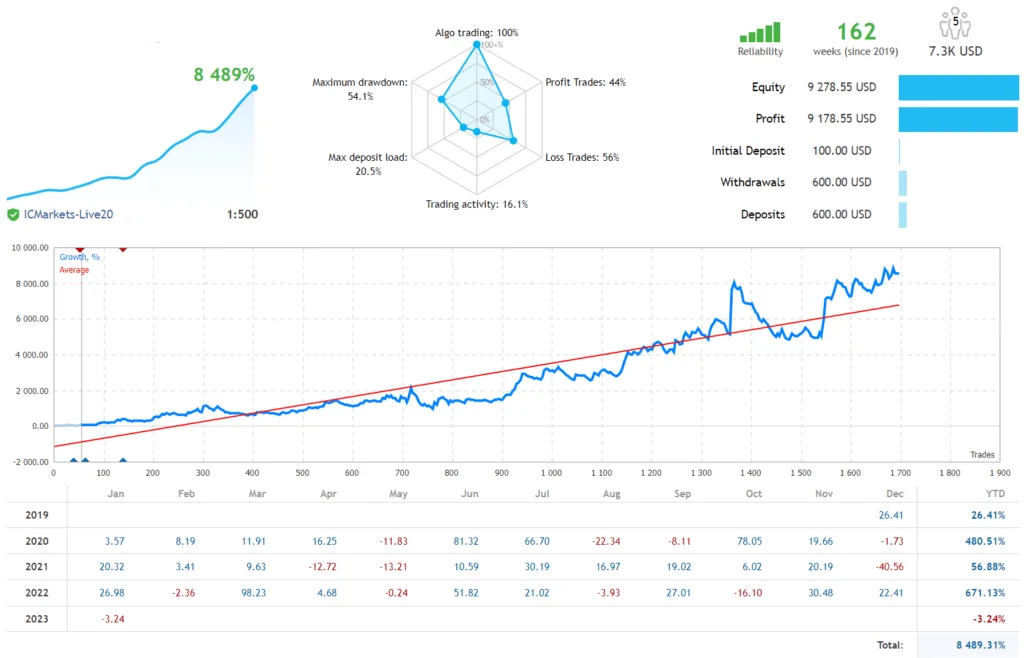Click the subscribers icon showing 5 copiers

953,24
